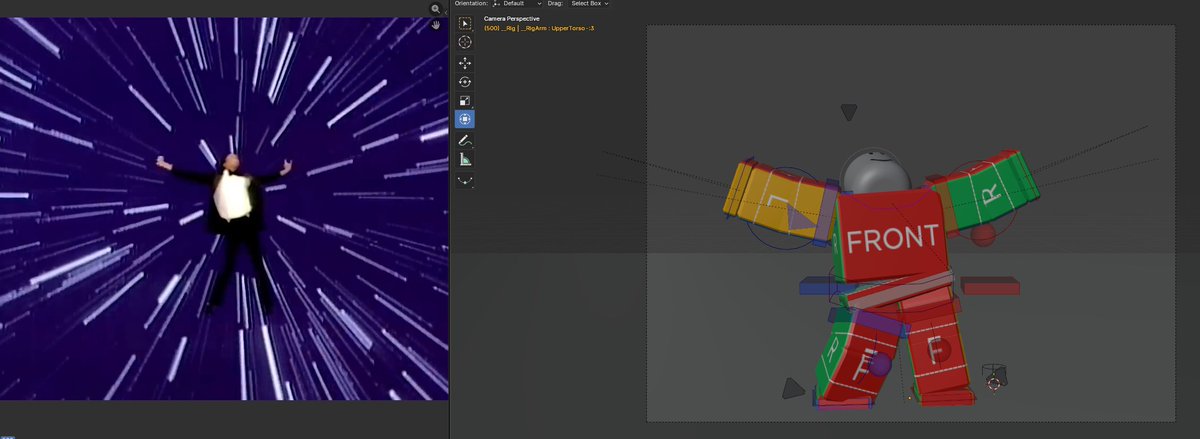Click the red sphere control by the right arm
The image size is (1200, 439).
[x=984, y=235]
